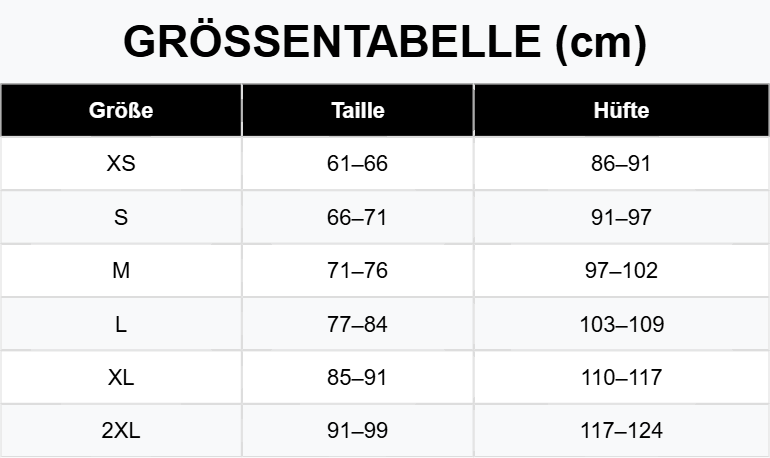The height and width of the screenshot is (458, 770).
Task: Click the XS size cell
Action: pos(121,163)
